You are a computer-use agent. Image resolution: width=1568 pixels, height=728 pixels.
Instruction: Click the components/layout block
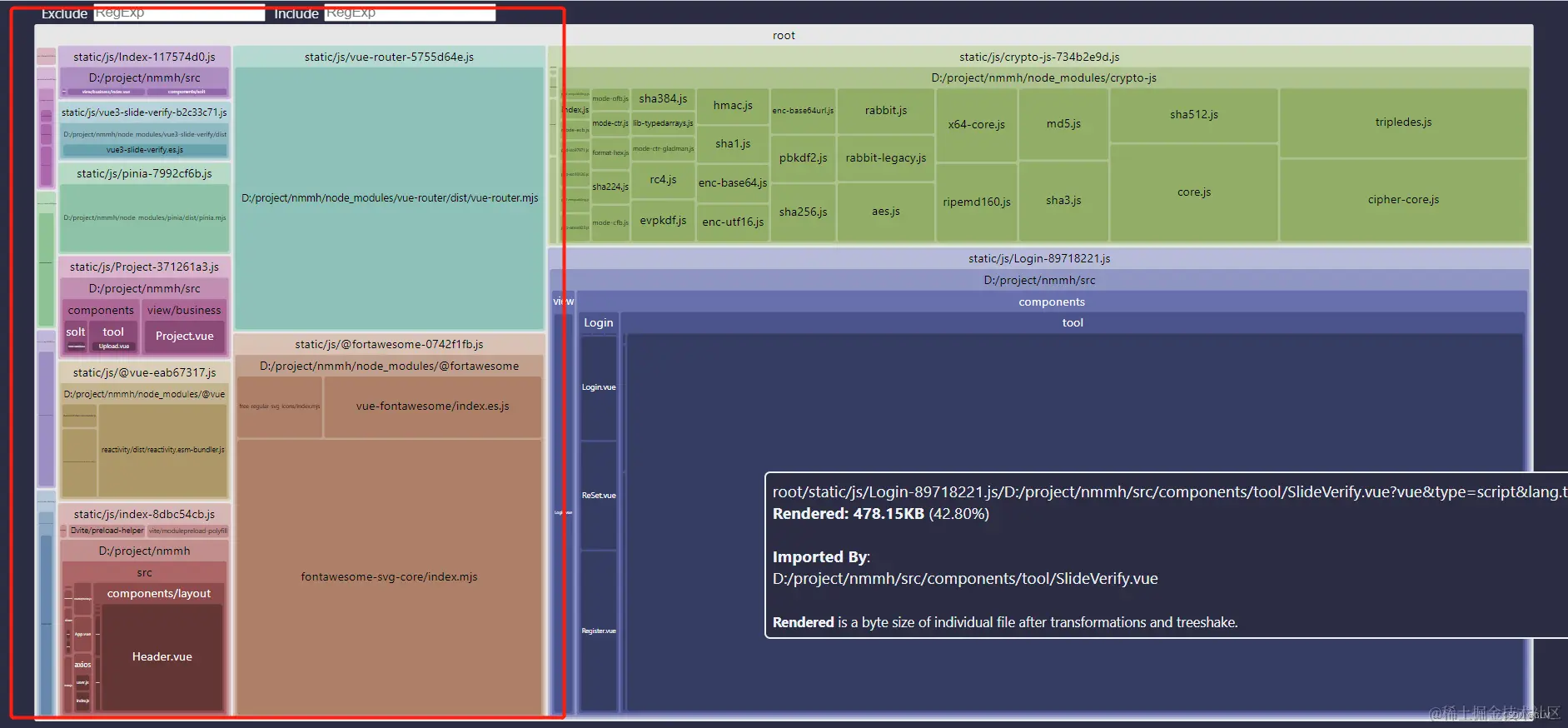click(x=158, y=593)
